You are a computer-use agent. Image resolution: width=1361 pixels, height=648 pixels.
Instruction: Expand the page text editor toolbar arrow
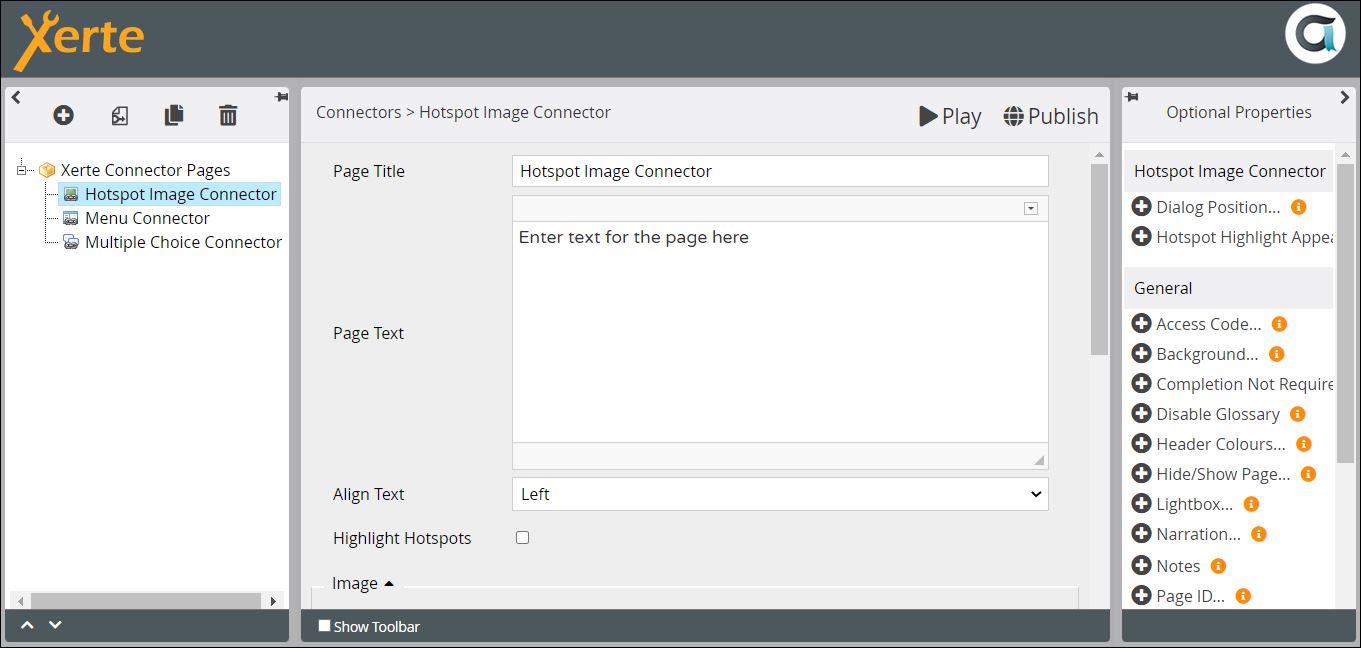tap(1031, 208)
